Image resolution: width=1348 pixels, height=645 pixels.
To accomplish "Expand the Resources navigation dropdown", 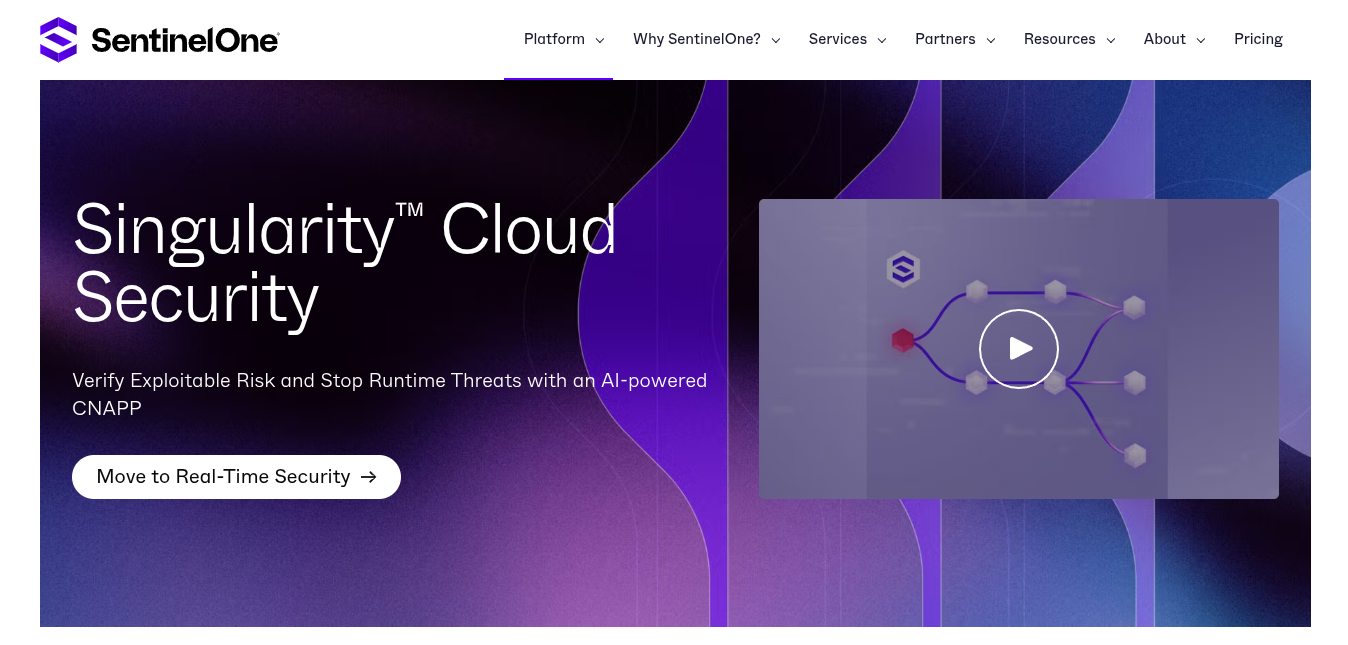I will point(1059,39).
